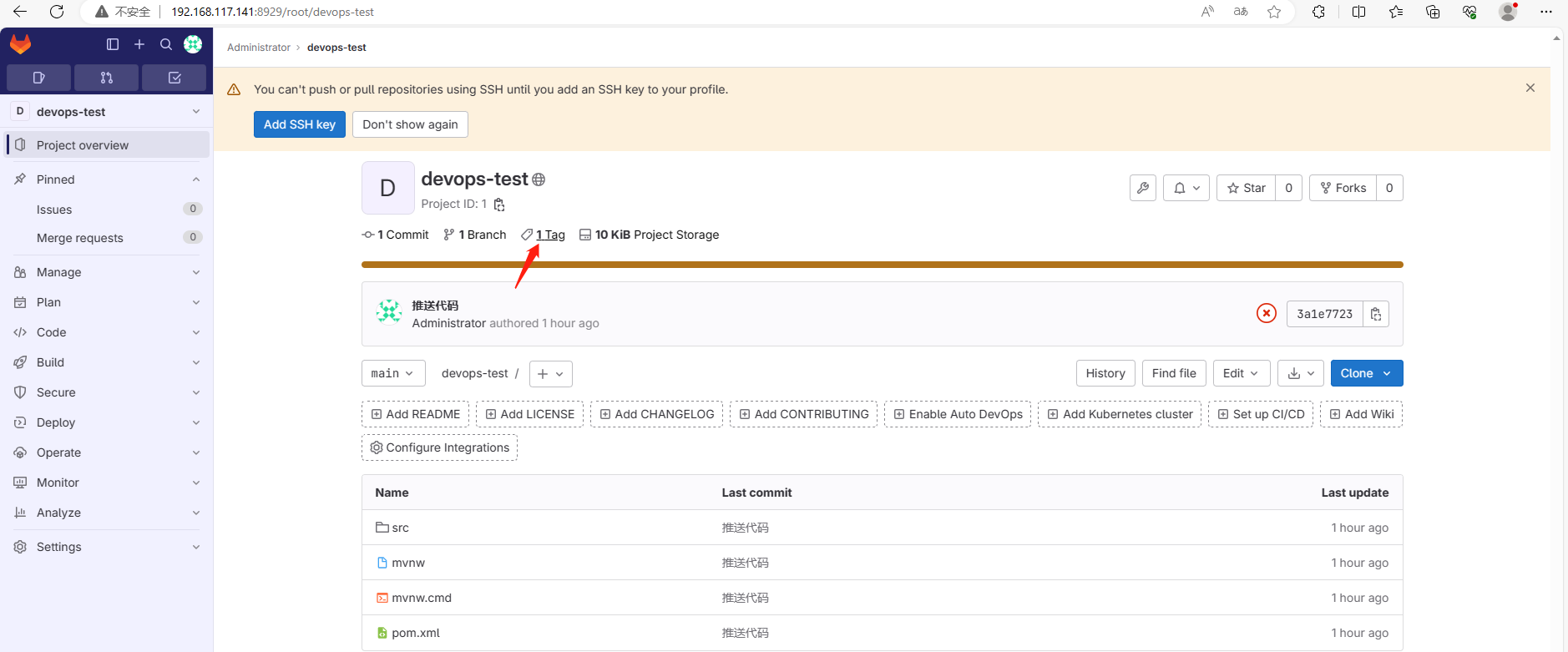Click the Find file button
Image resolution: width=1568 pixels, height=652 pixels.
[1174, 373]
